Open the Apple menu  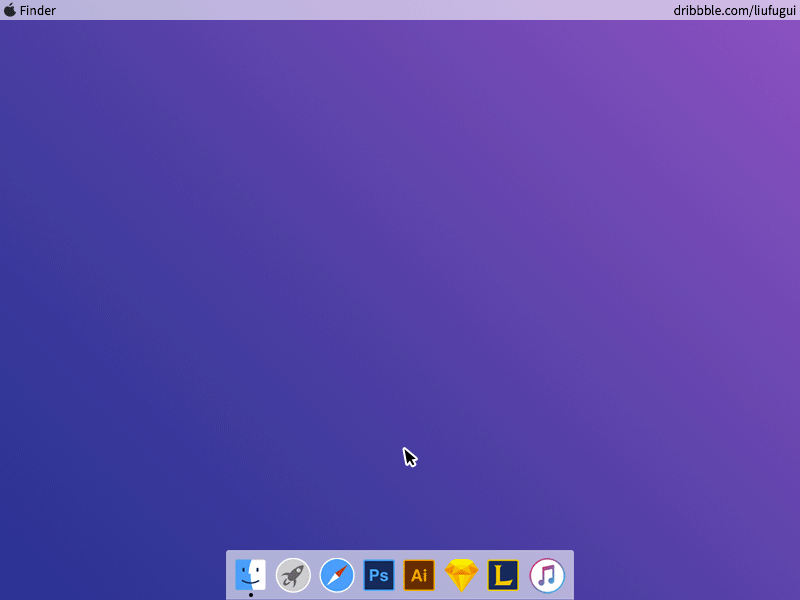coord(10,10)
